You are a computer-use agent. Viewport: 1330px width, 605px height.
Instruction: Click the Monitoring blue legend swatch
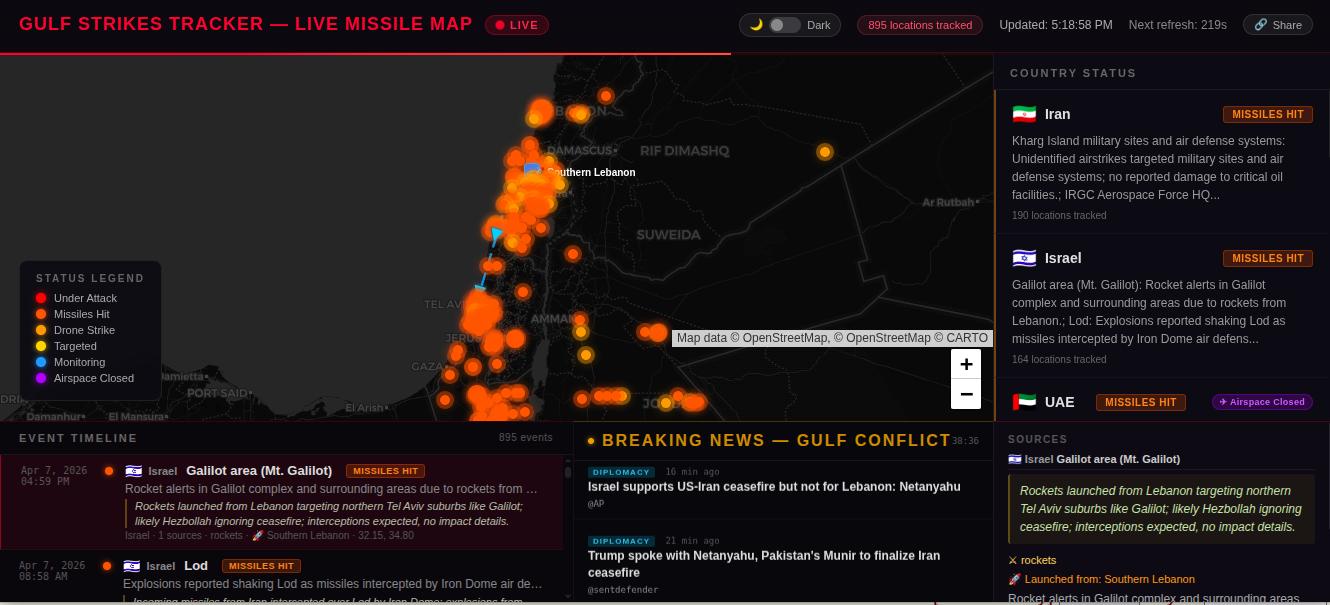pos(41,362)
